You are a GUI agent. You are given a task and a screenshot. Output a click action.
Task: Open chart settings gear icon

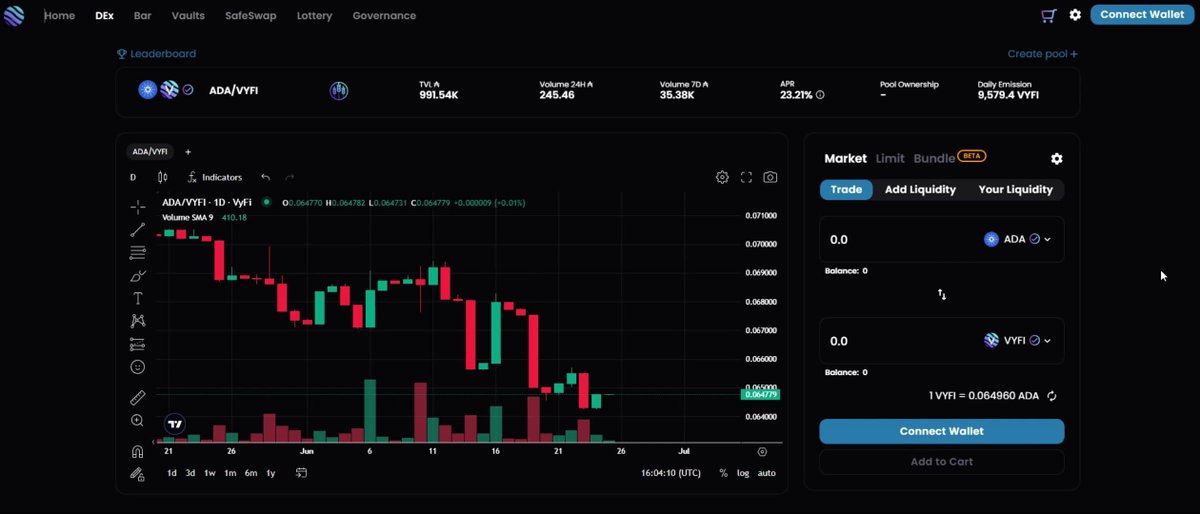pyautogui.click(x=722, y=177)
